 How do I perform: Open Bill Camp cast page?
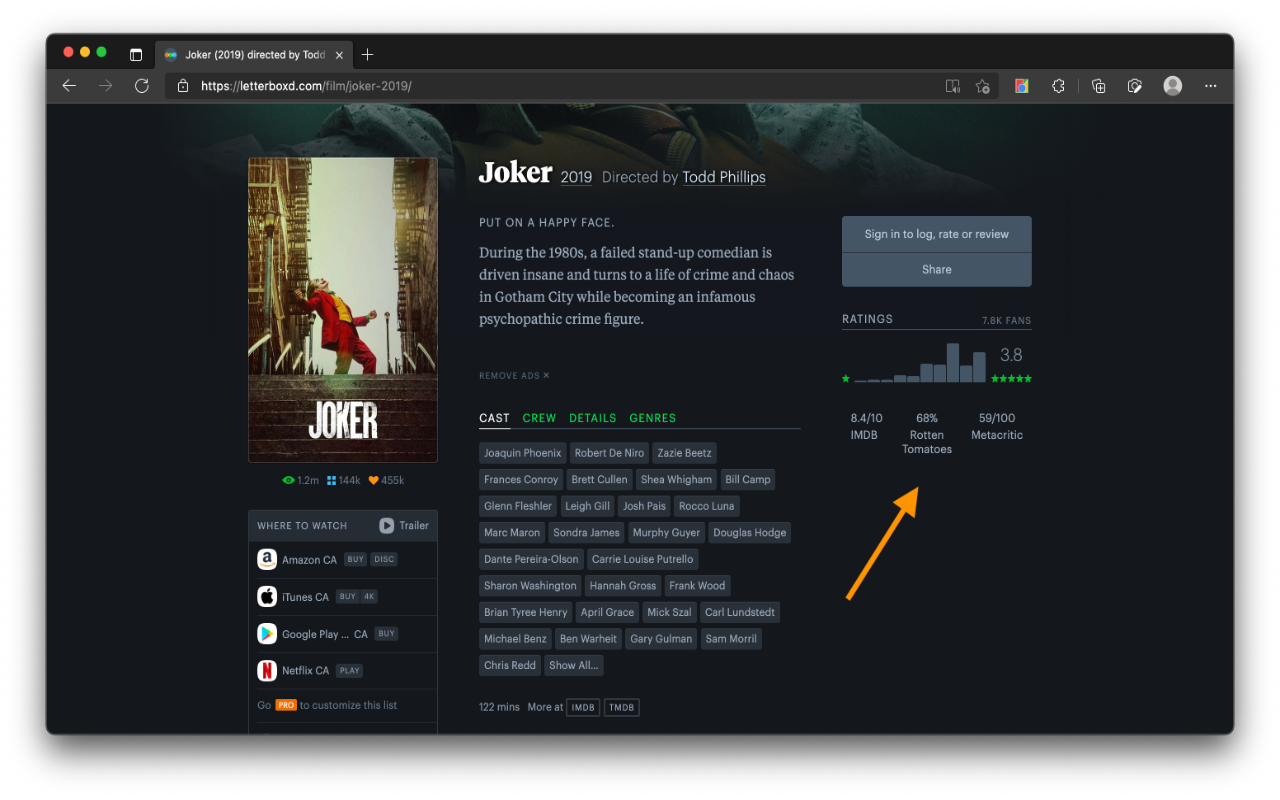coord(748,480)
